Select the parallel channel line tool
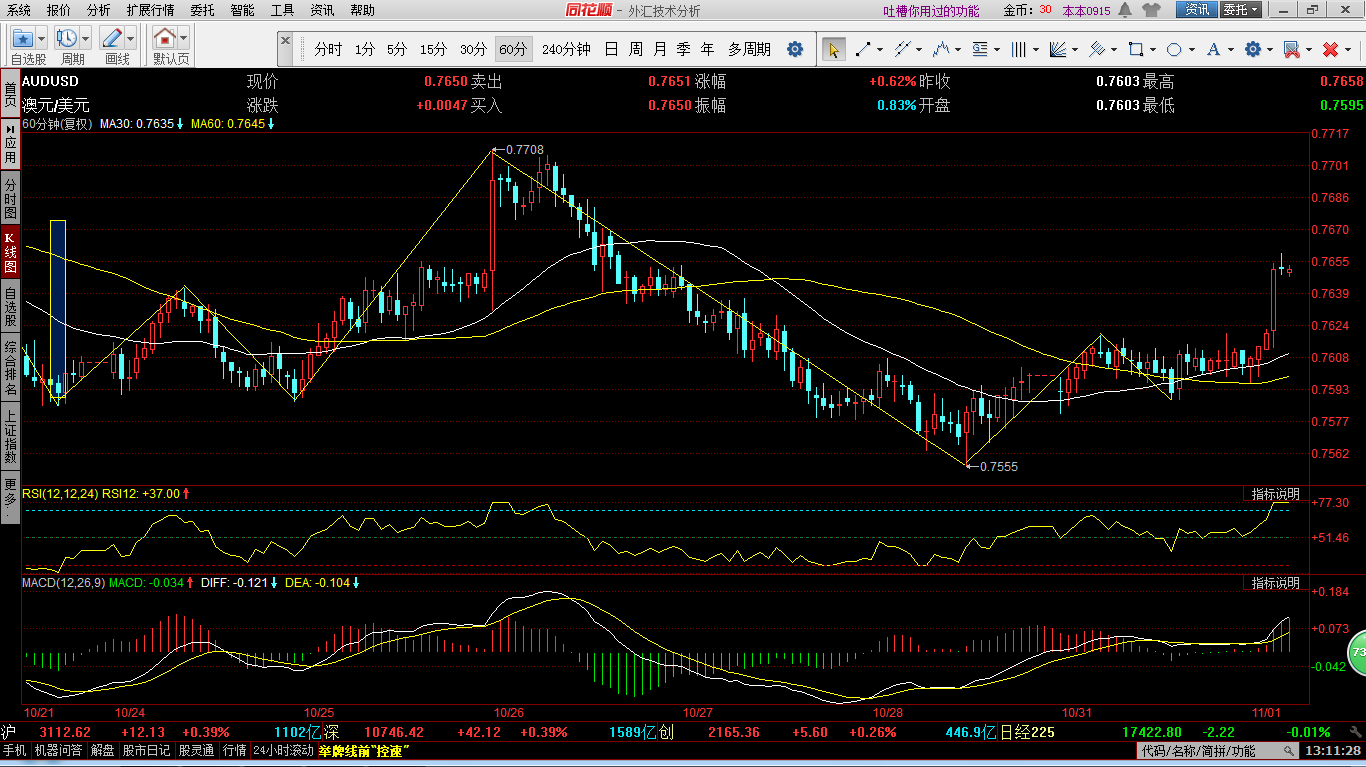Screen dimensions: 1366x767 pos(902,49)
